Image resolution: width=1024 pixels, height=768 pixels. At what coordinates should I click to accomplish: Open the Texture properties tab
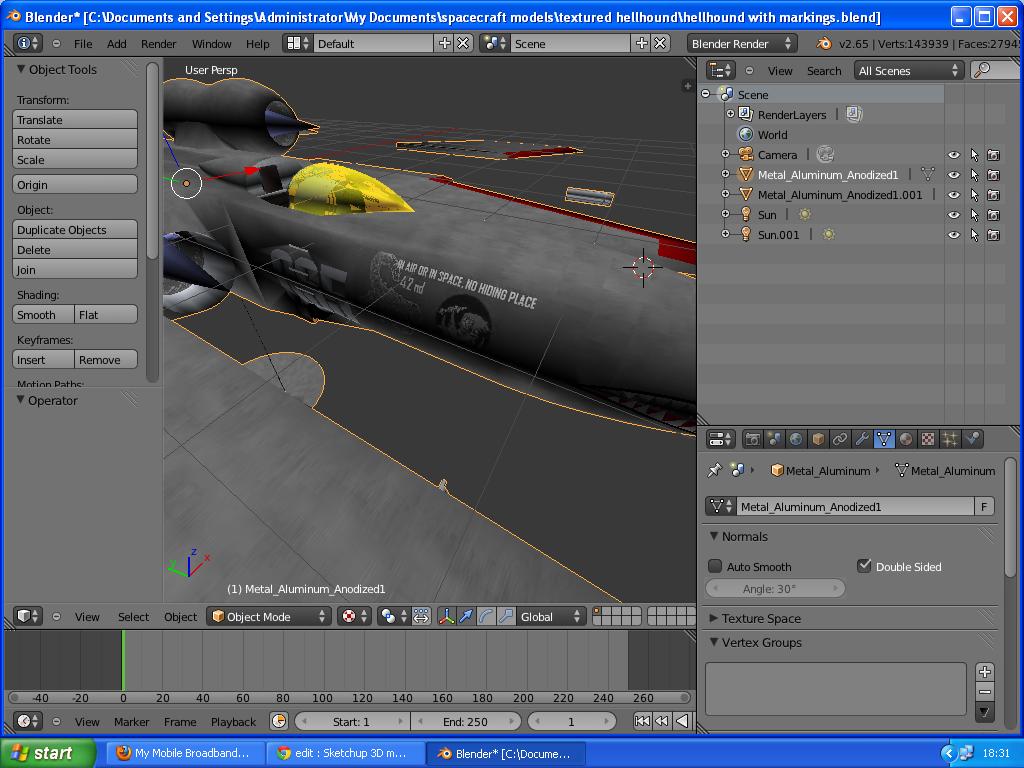tap(929, 438)
